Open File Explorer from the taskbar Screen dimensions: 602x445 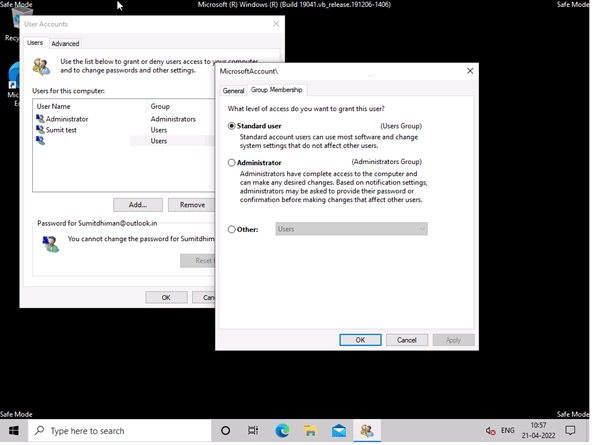[311, 431]
